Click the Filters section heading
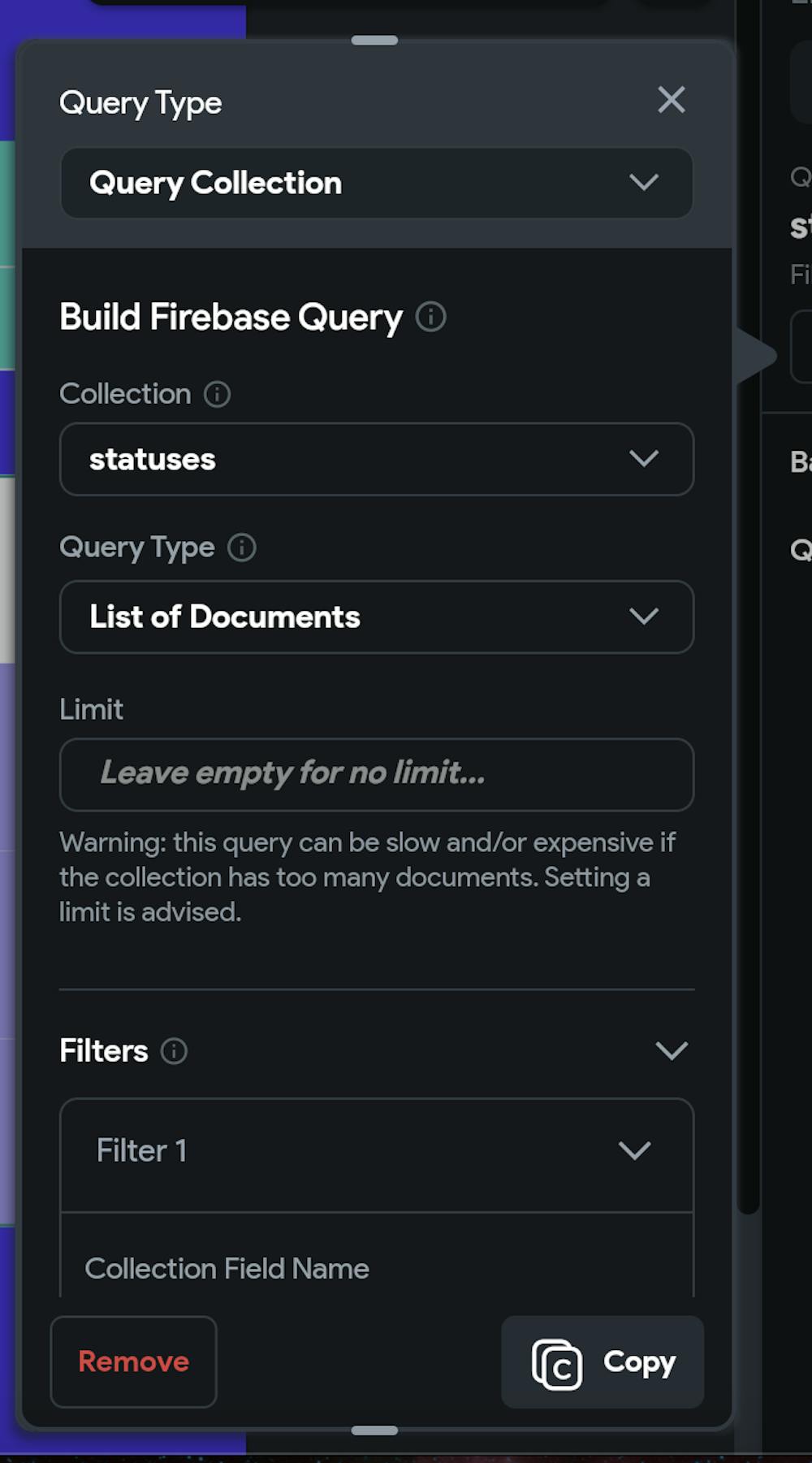The image size is (812, 1463). (104, 1051)
